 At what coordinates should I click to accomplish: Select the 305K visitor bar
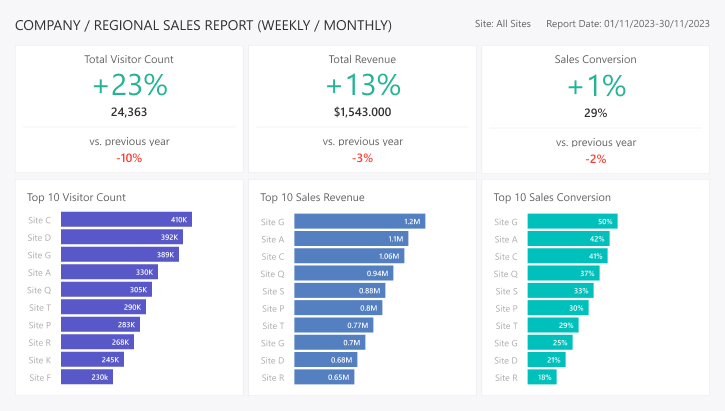pos(106,290)
